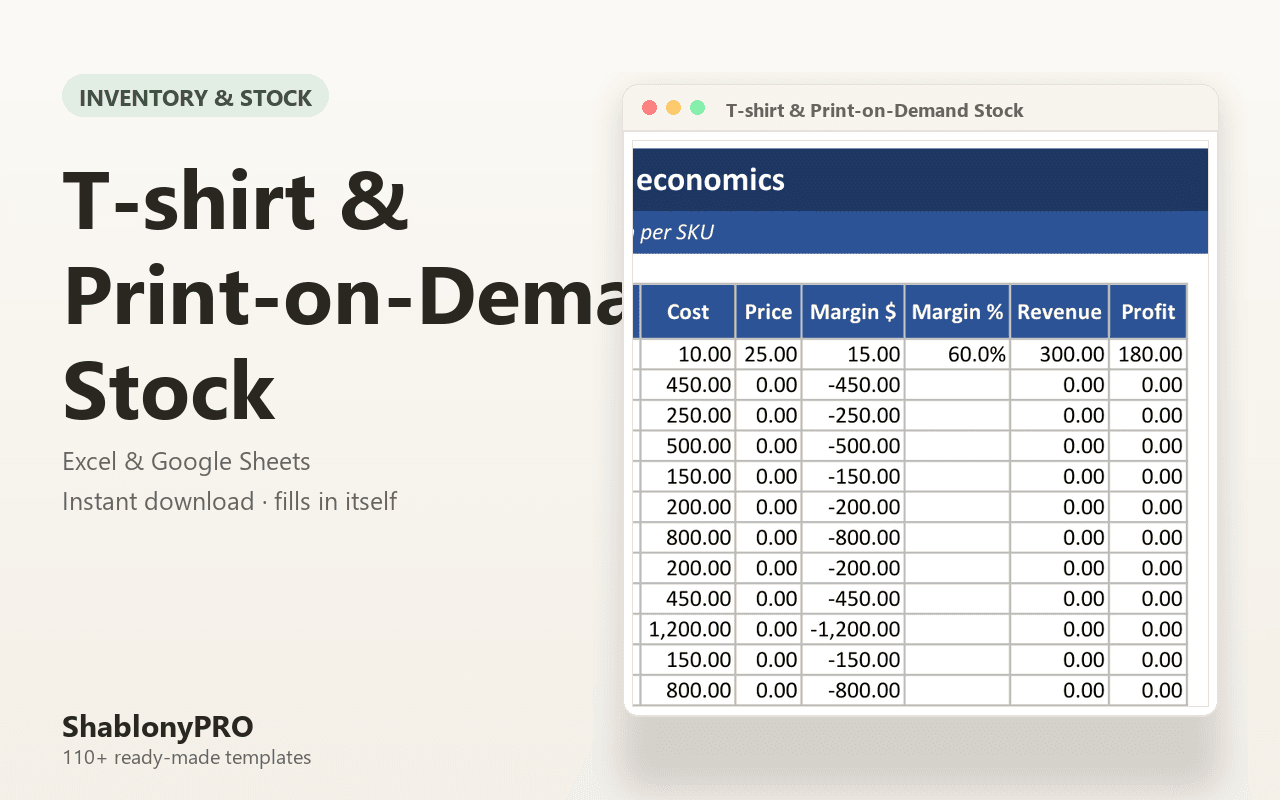
Task: Select the Margin $ column header
Action: pyautogui.click(x=853, y=312)
